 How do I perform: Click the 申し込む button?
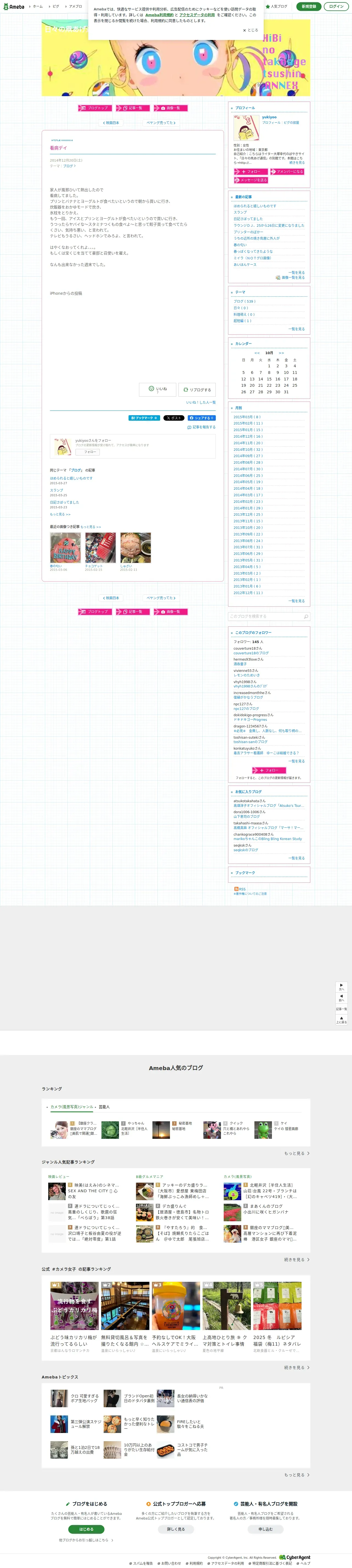tap(266, 1529)
